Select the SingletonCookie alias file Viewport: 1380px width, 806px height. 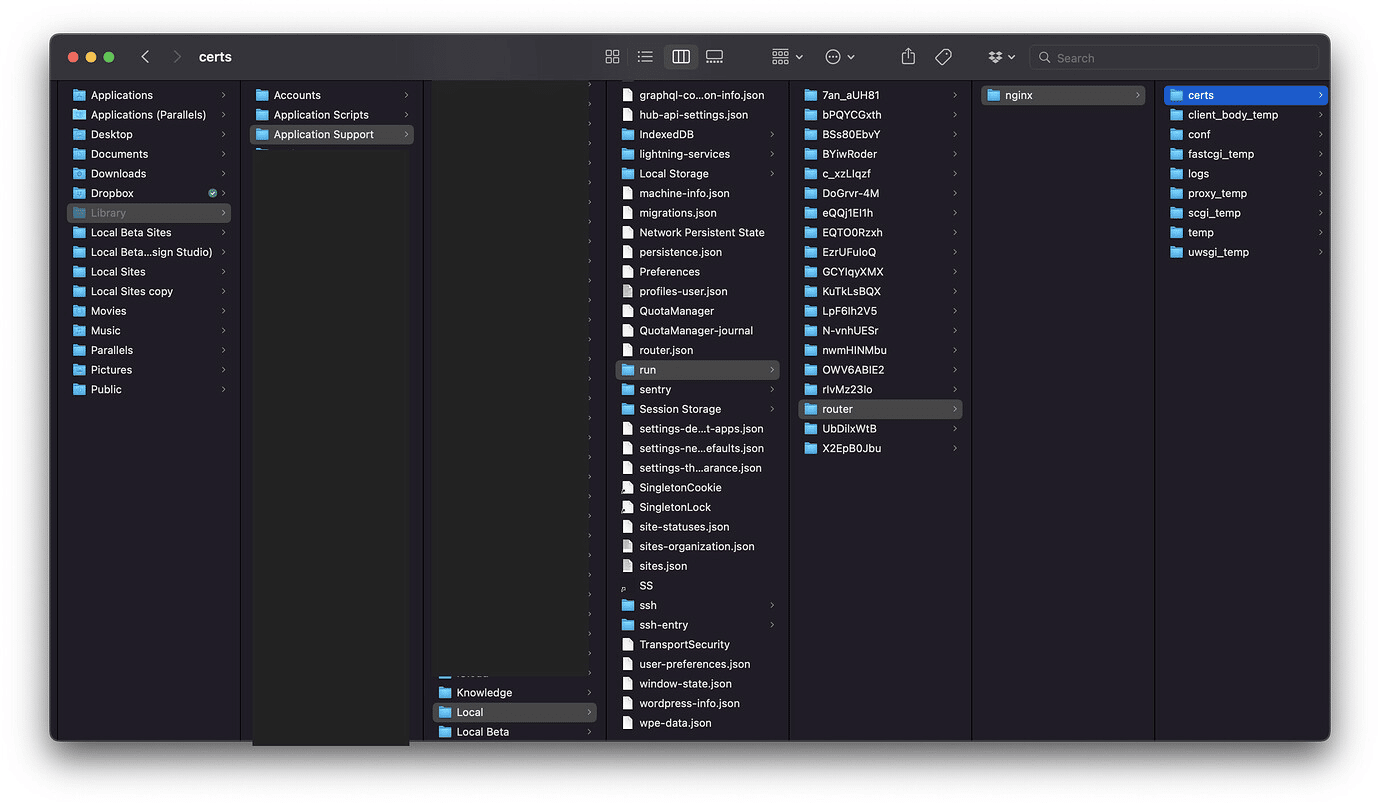coord(697,487)
